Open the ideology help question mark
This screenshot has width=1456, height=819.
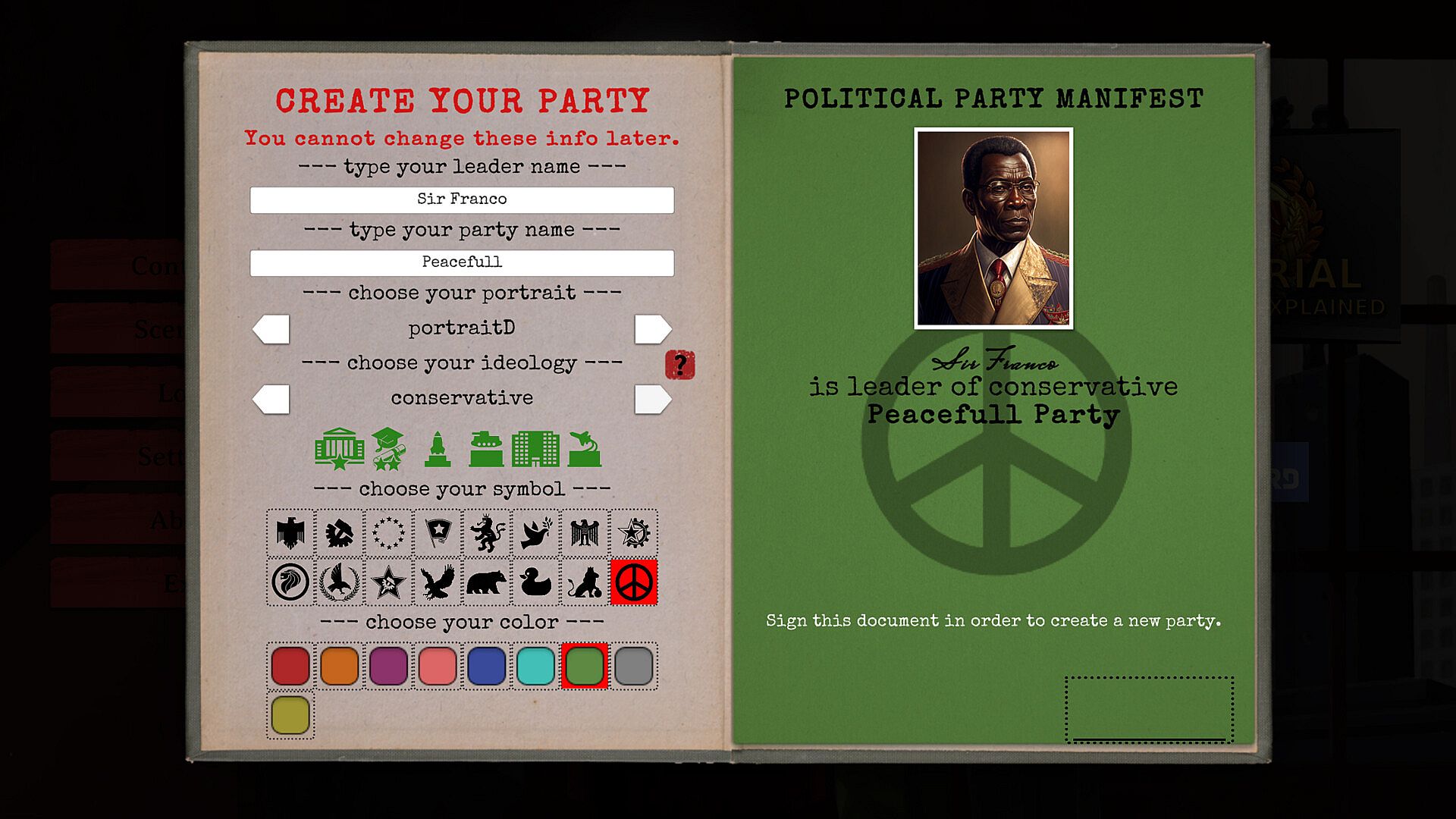tap(679, 365)
